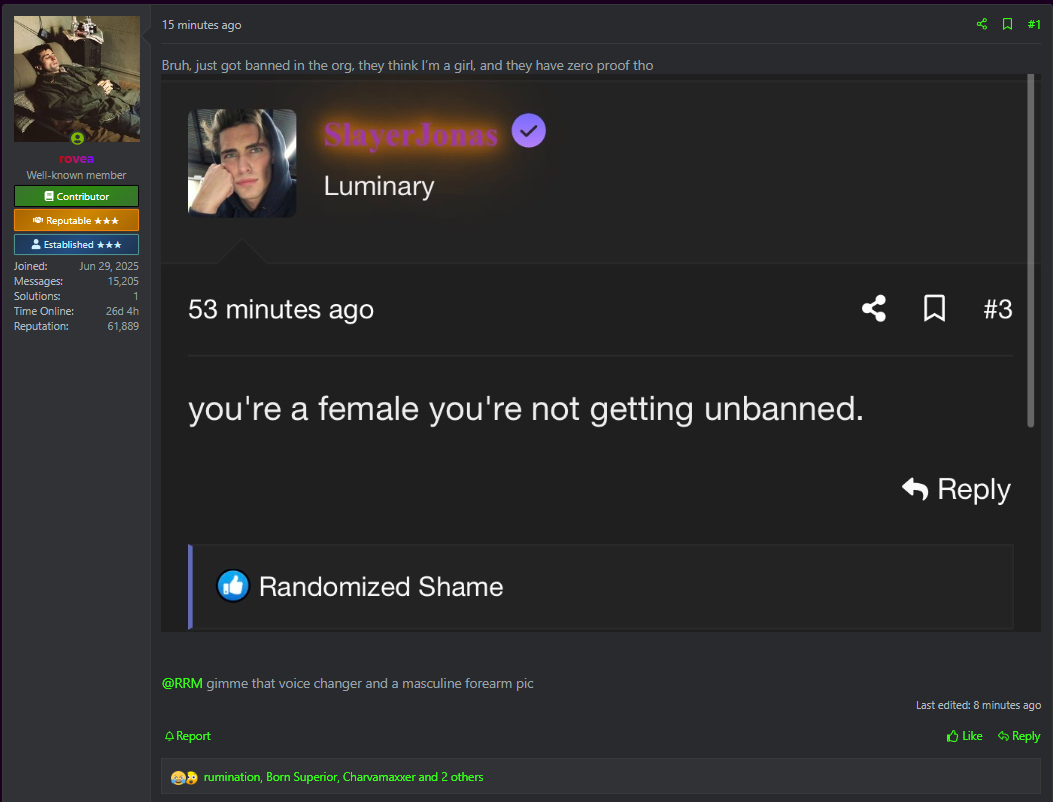Viewport: 1053px width, 802px height.
Task: Click the thumbs-up Like button under the post
Action: tap(964, 736)
